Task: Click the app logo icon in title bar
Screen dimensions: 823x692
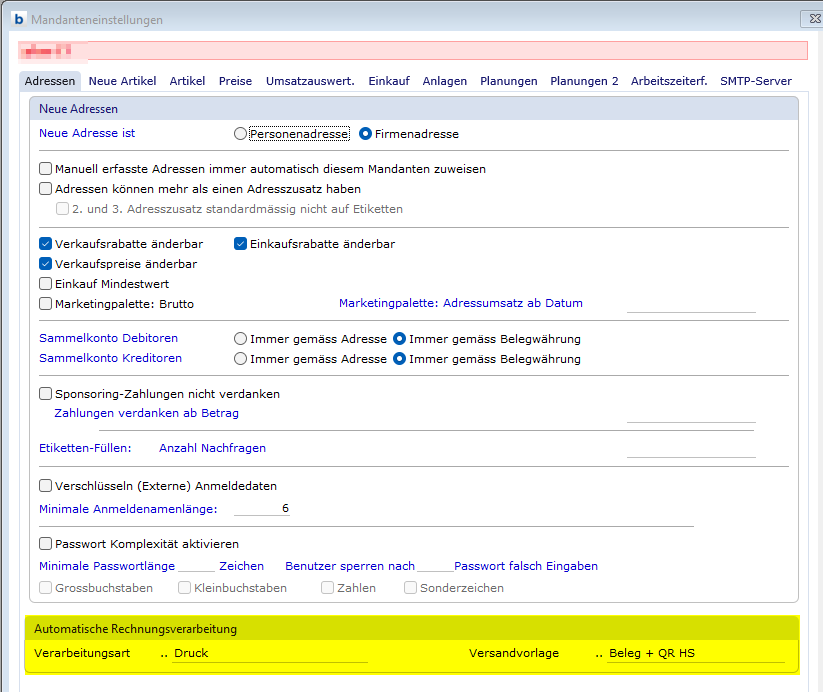Action: coord(18,19)
